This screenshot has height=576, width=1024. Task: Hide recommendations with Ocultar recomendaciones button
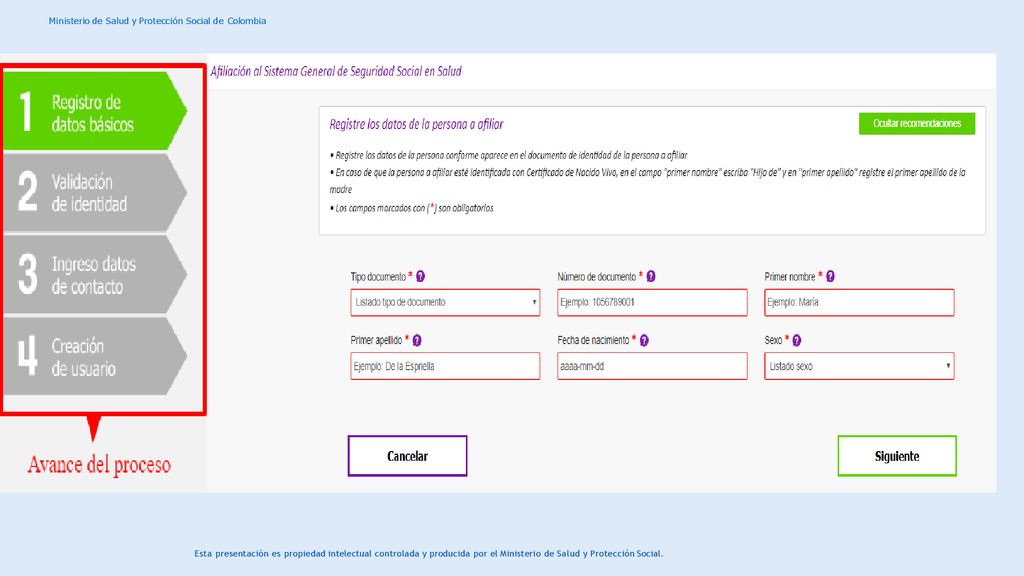point(917,123)
